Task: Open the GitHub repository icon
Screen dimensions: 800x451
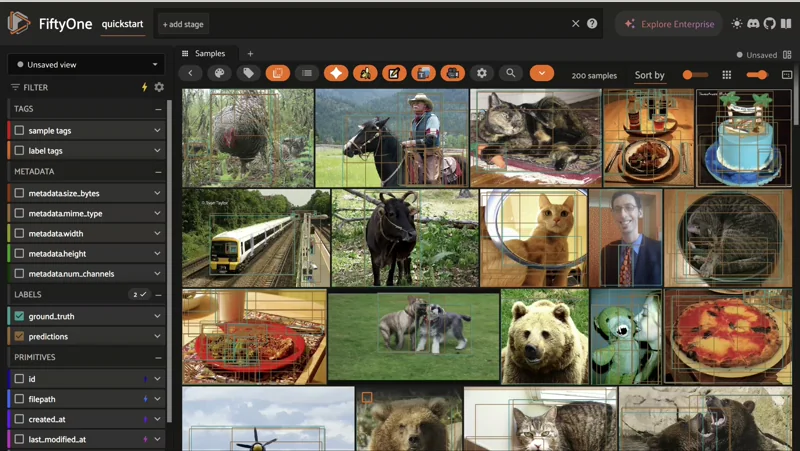Action: (x=769, y=23)
